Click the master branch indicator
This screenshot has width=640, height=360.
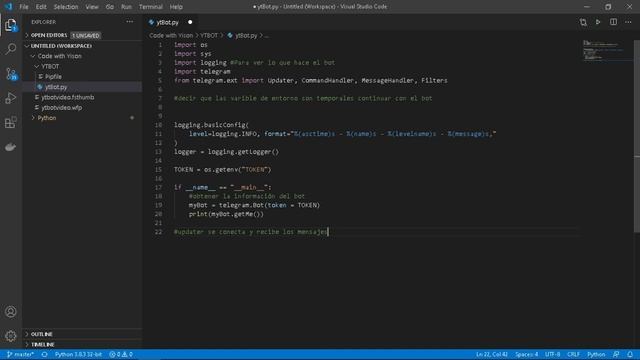pos(20,354)
